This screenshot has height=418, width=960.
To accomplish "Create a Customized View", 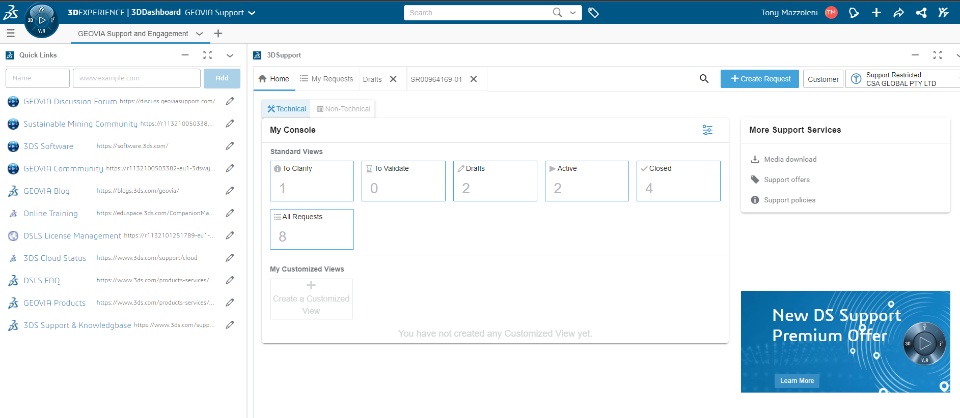I will coord(311,299).
